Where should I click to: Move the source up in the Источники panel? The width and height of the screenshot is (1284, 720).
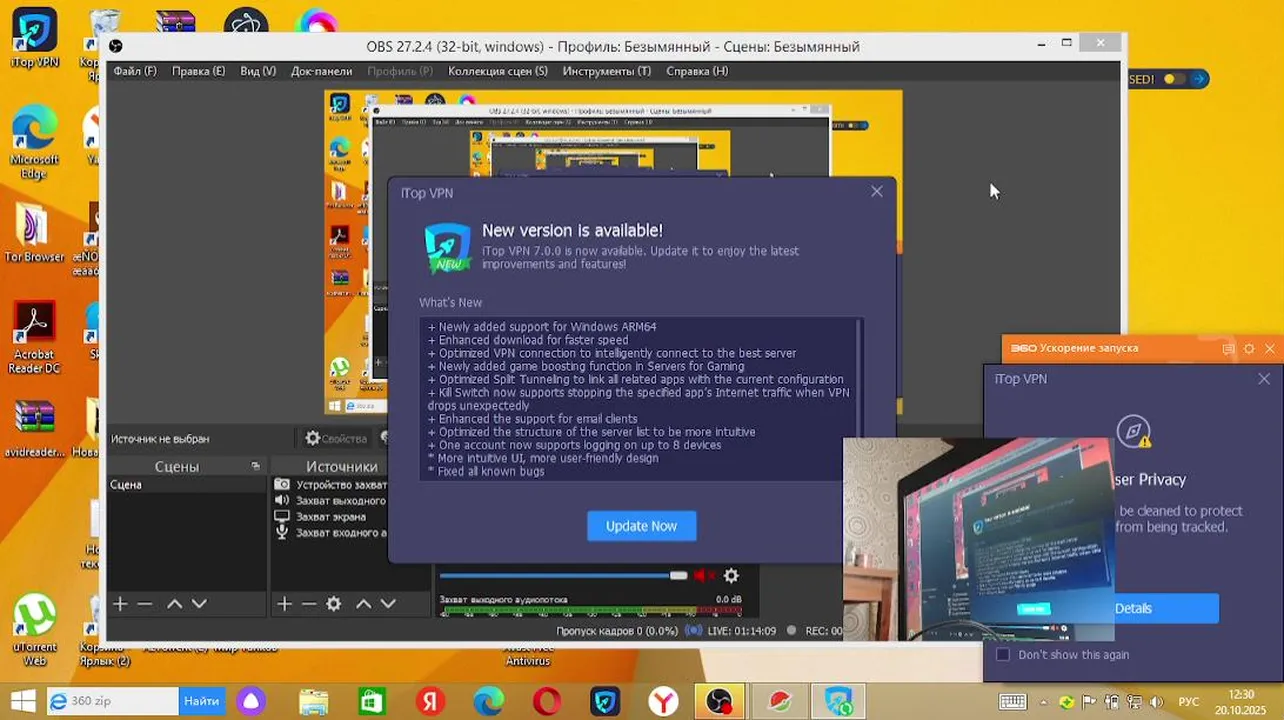[363, 604]
